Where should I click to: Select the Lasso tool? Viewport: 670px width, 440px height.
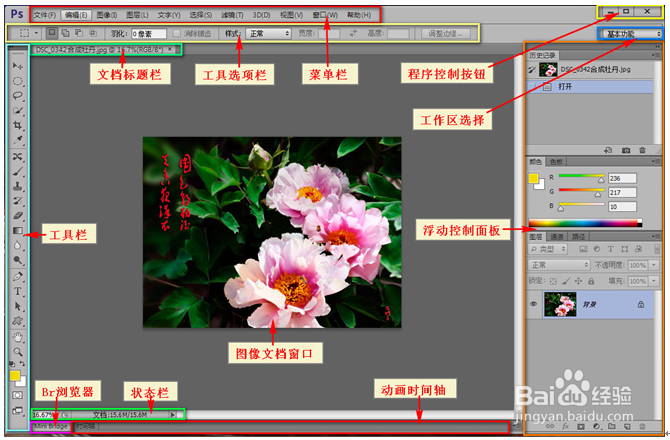click(x=18, y=96)
